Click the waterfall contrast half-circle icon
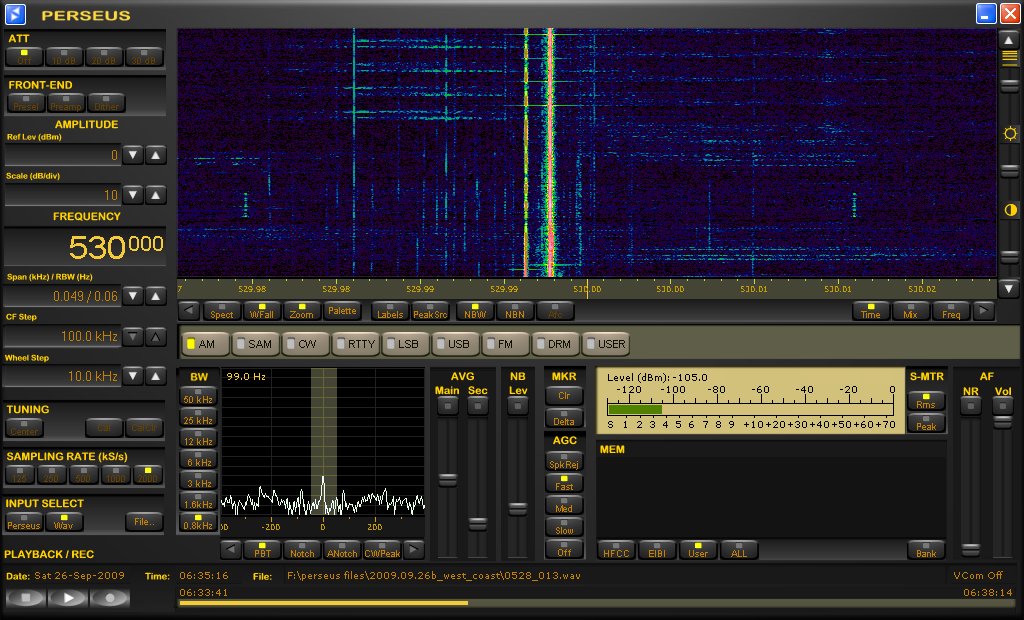1024x620 pixels. (1010, 210)
